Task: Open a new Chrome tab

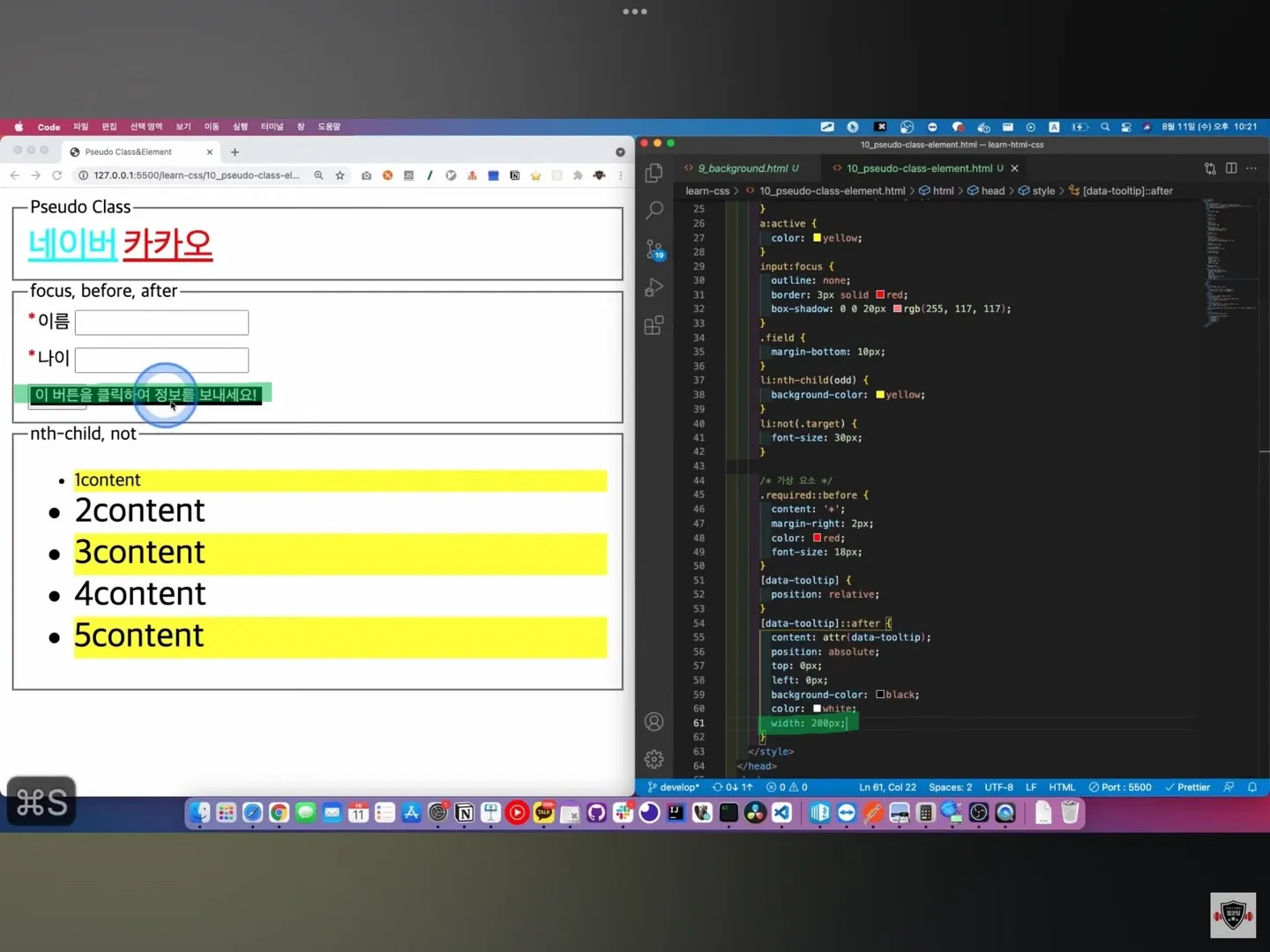Action: tap(235, 152)
